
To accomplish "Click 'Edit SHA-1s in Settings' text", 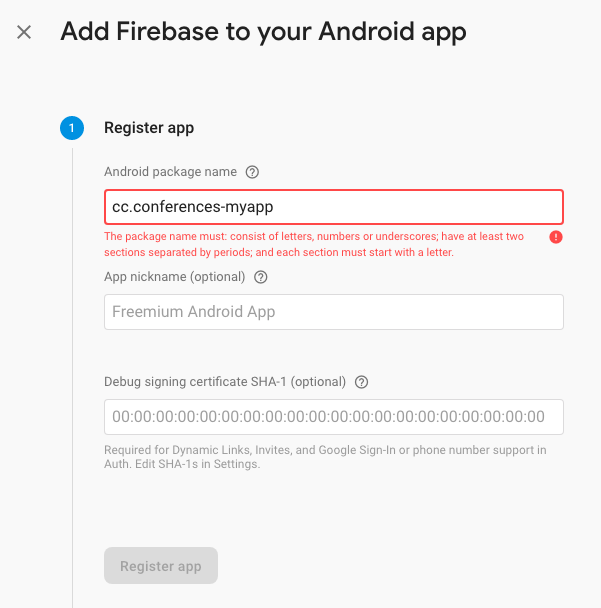I will point(197,464).
